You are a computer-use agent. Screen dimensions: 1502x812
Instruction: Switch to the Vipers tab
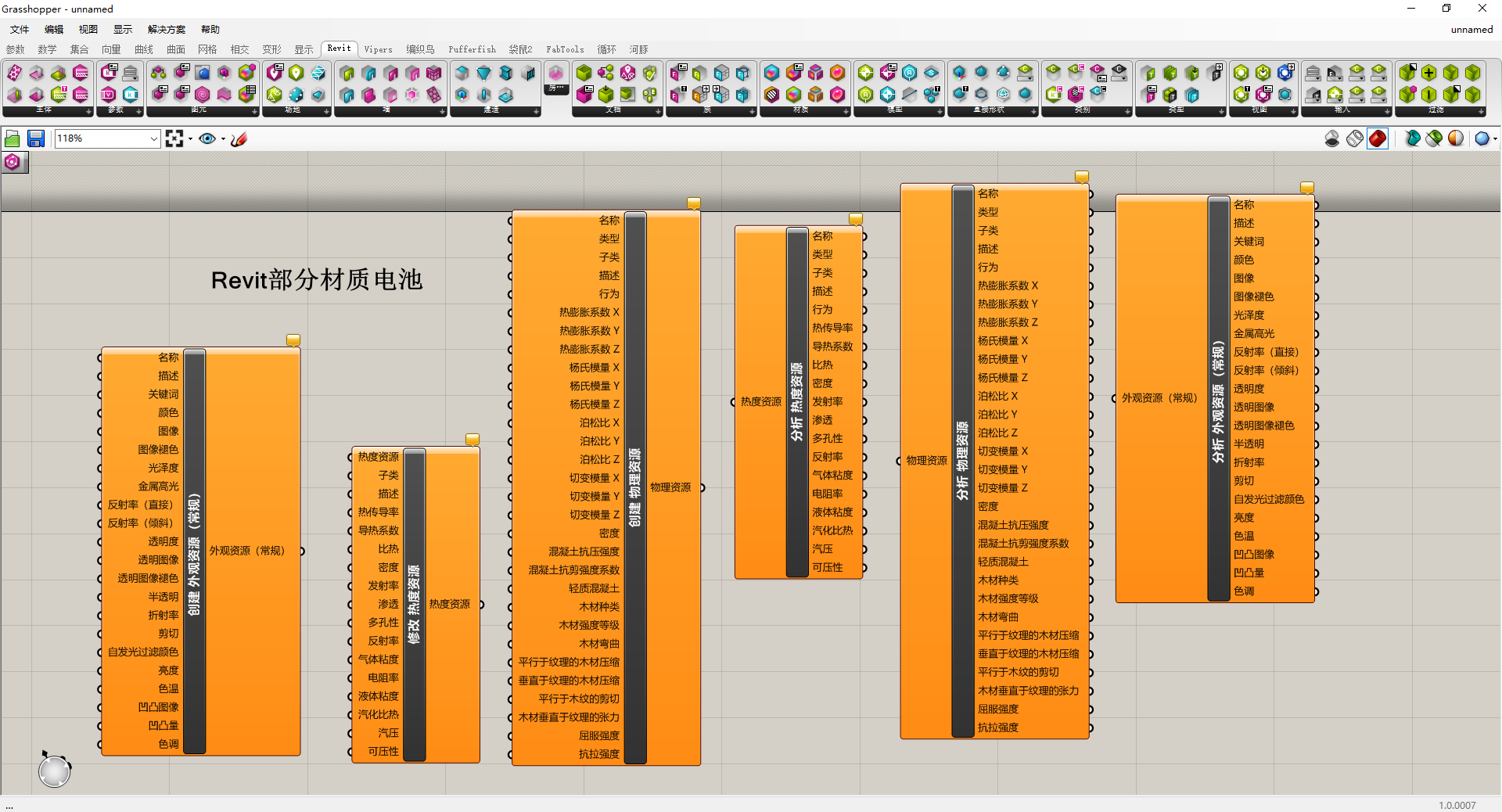[379, 49]
